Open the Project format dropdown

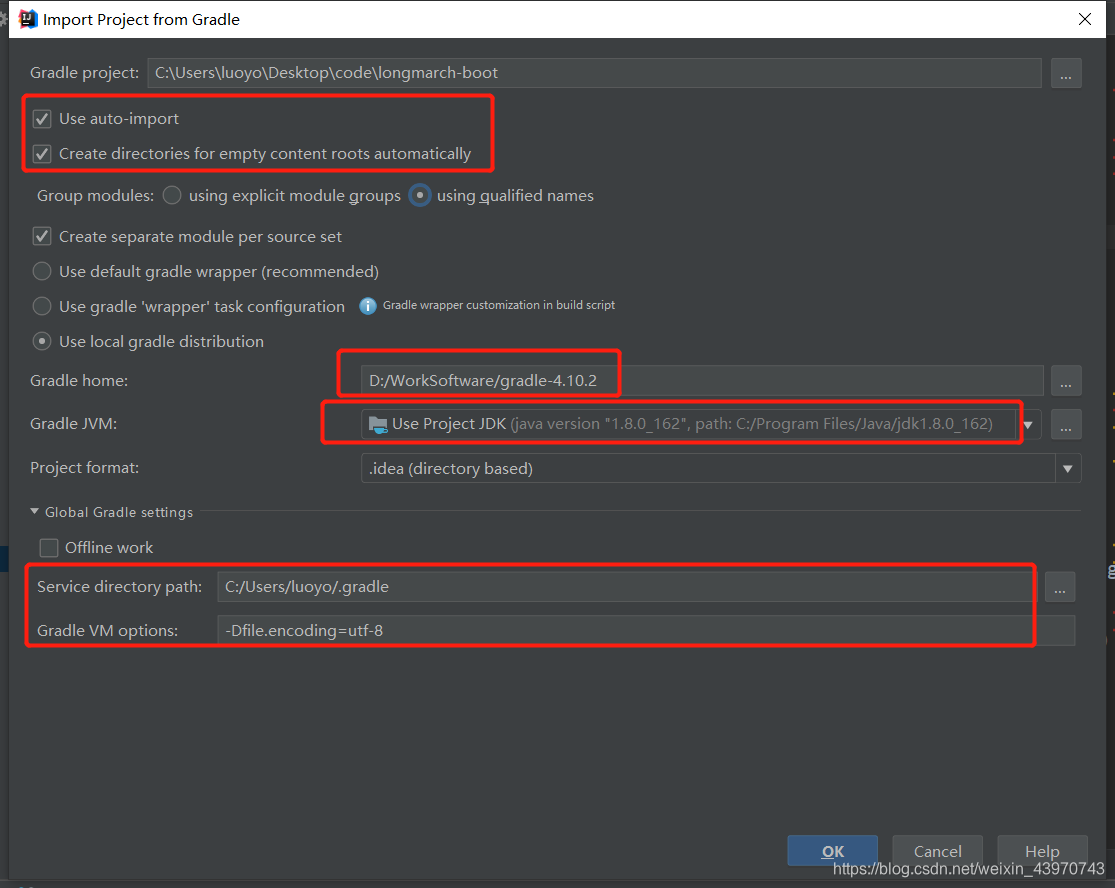1067,468
